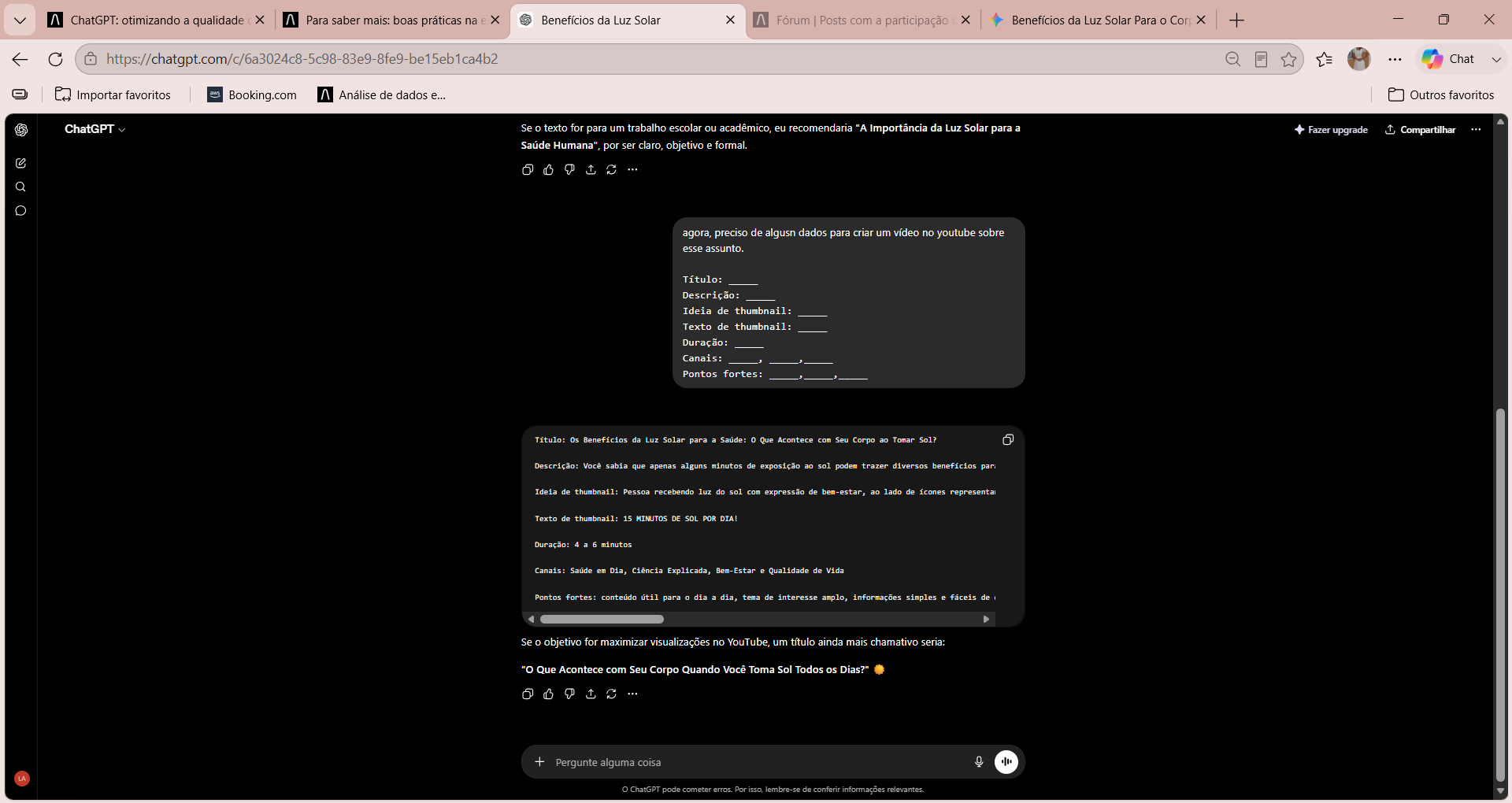The width and height of the screenshot is (1512, 803).
Task: Copy the last response about YouTube title
Action: [x=528, y=694]
